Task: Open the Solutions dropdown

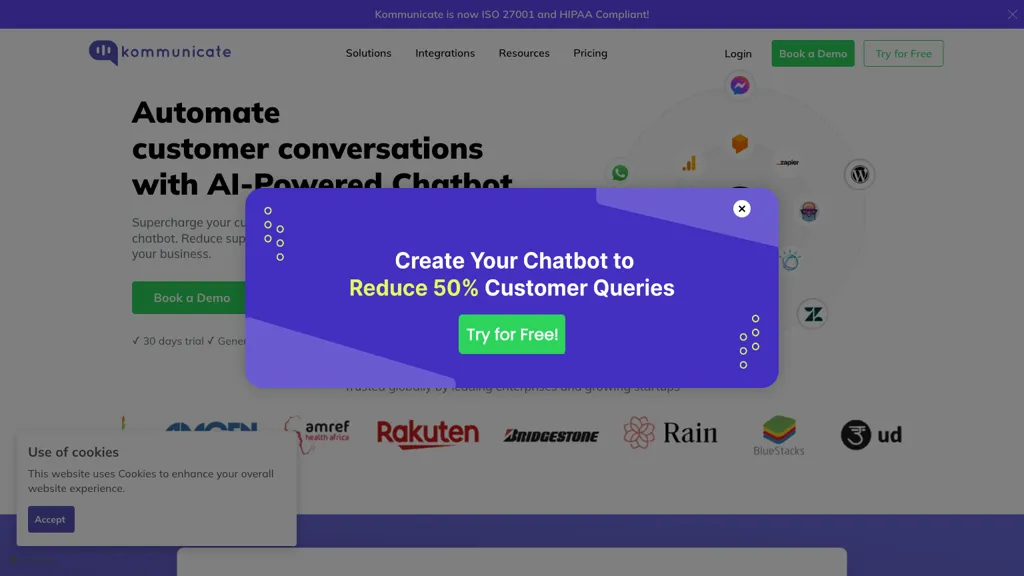Action: point(368,53)
